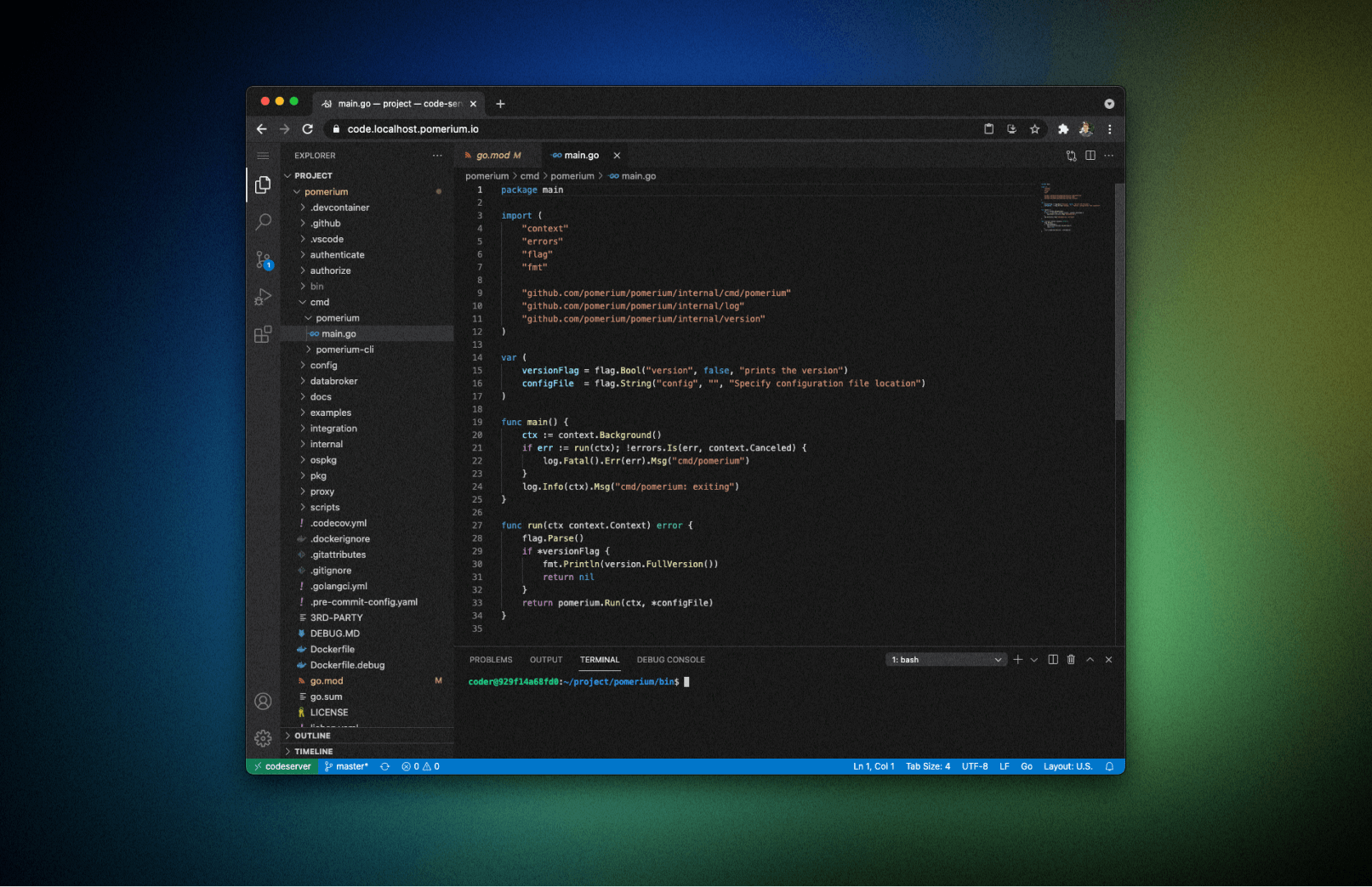Open the Manage gear menu
The width and height of the screenshot is (1372, 887).
point(263,738)
